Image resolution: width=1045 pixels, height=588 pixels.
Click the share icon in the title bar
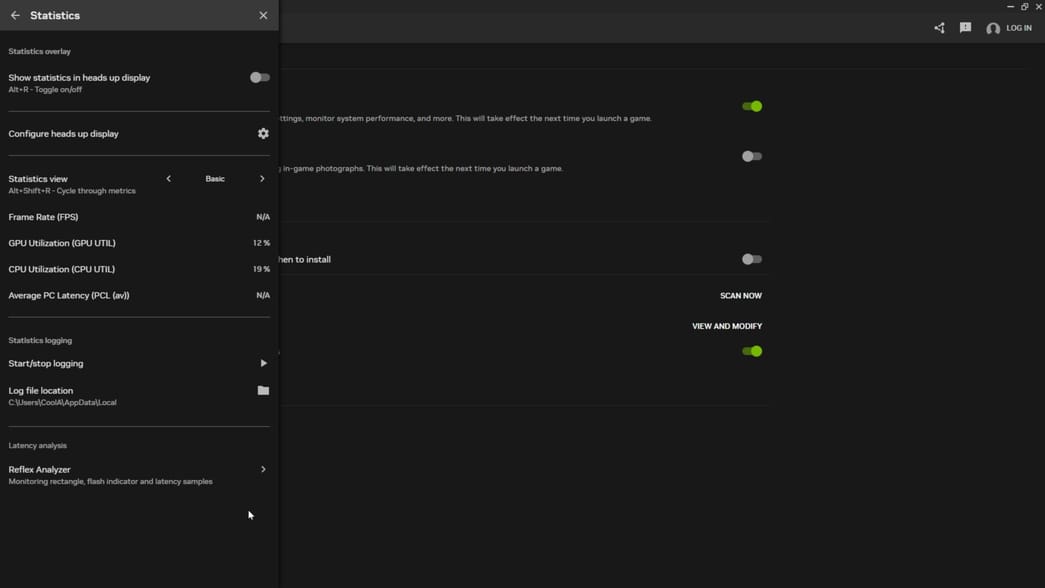938,27
